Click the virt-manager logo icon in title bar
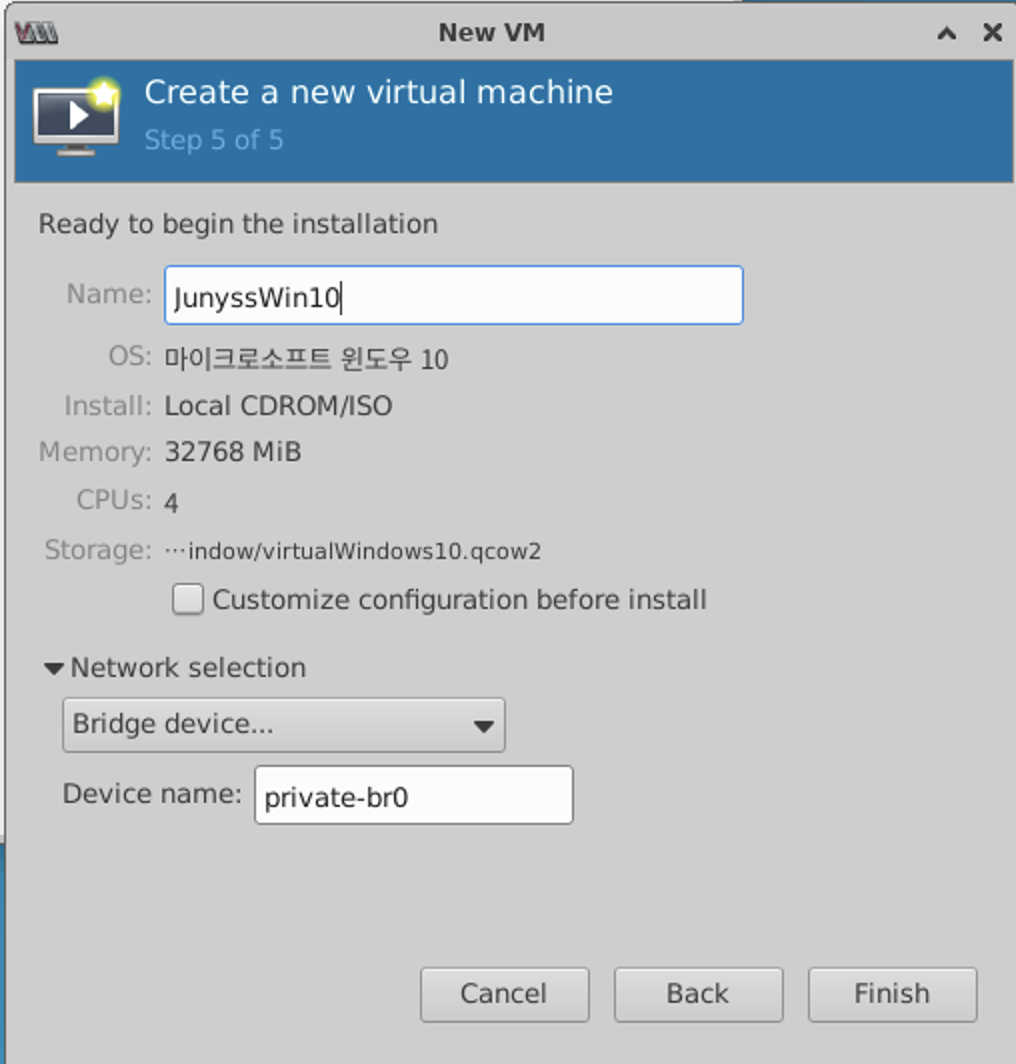1016x1064 pixels. (36, 33)
